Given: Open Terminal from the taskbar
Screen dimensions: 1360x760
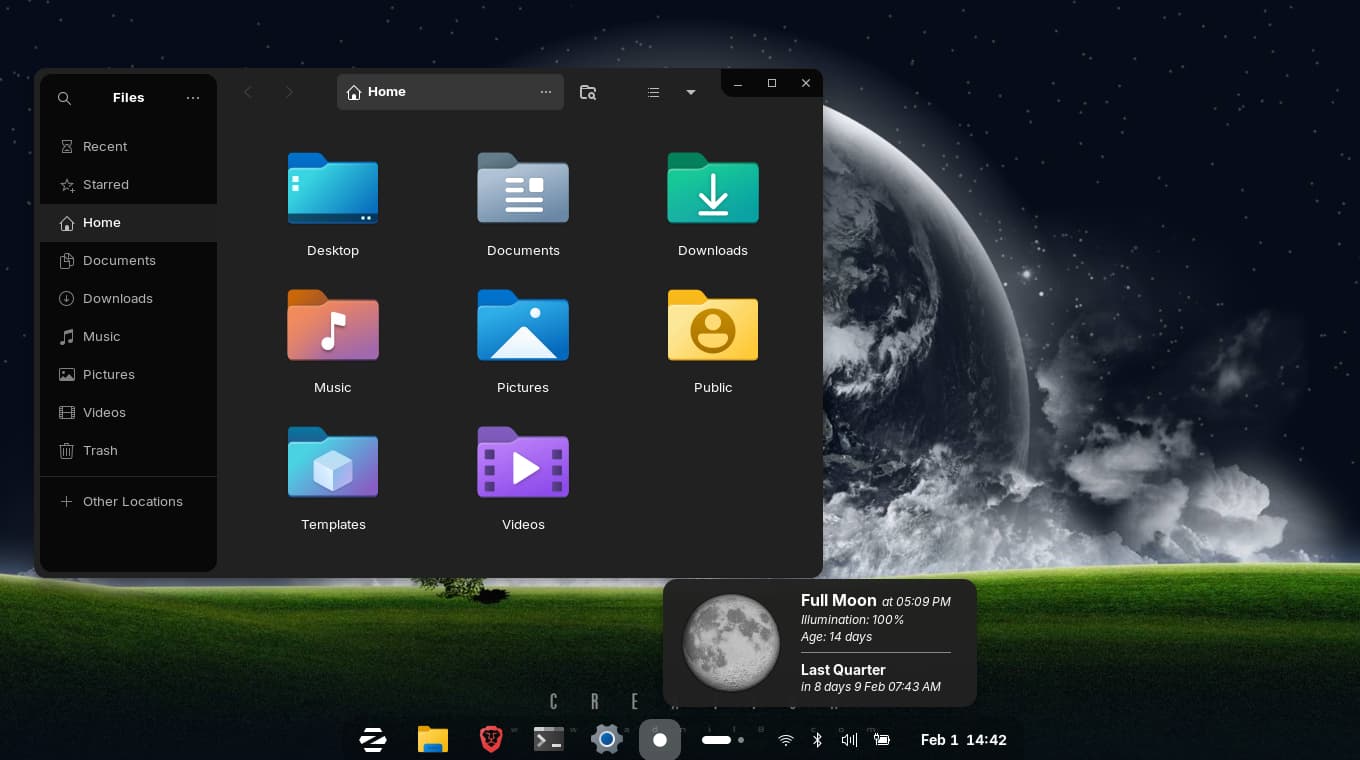Looking at the screenshot, I should [548, 740].
